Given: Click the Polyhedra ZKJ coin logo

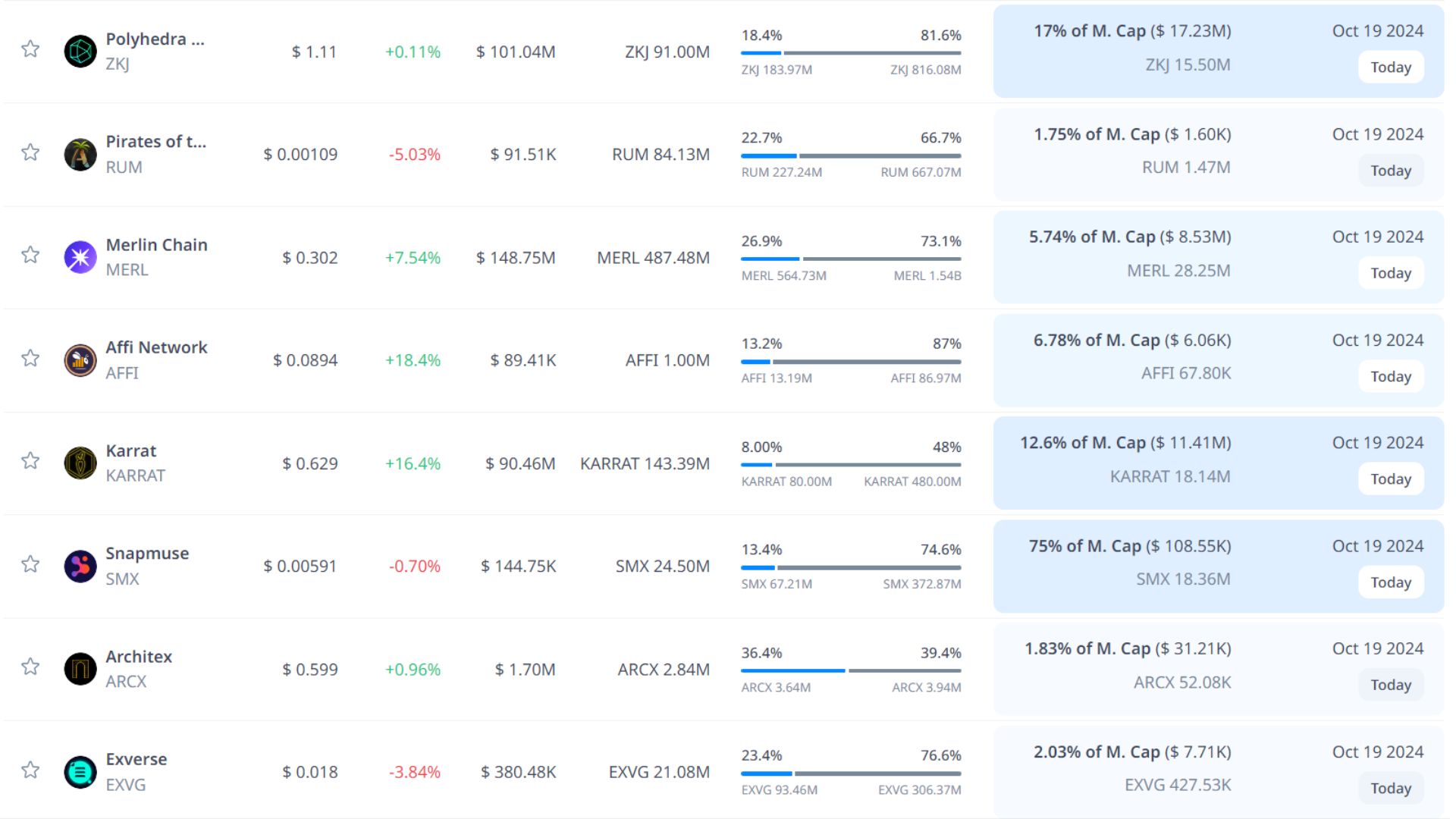Looking at the screenshot, I should (80, 52).
